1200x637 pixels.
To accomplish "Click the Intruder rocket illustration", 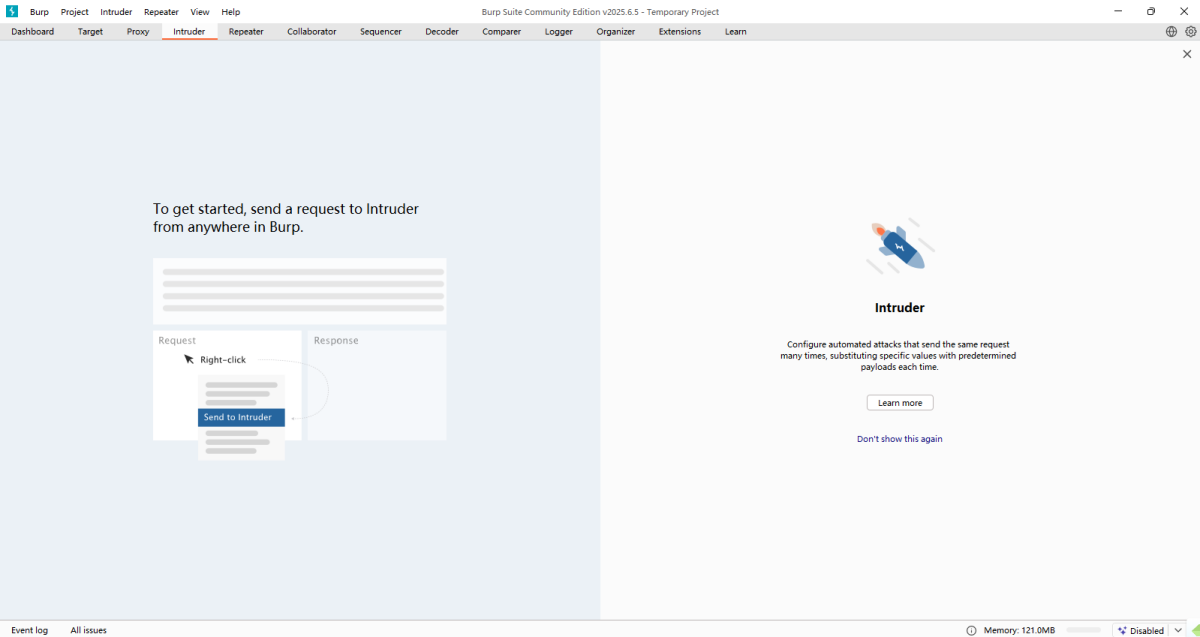I will (899, 247).
